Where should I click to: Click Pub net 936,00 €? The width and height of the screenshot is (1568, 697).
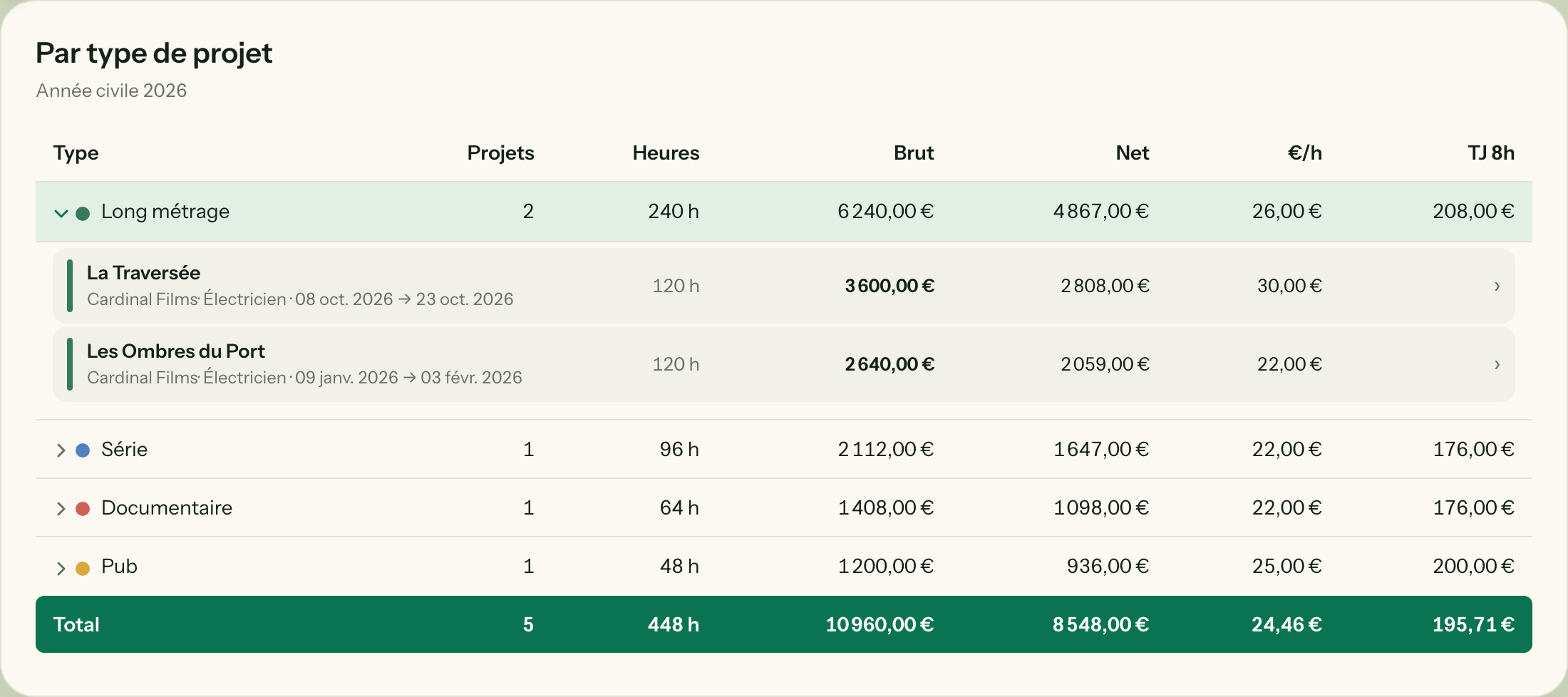(x=1108, y=566)
